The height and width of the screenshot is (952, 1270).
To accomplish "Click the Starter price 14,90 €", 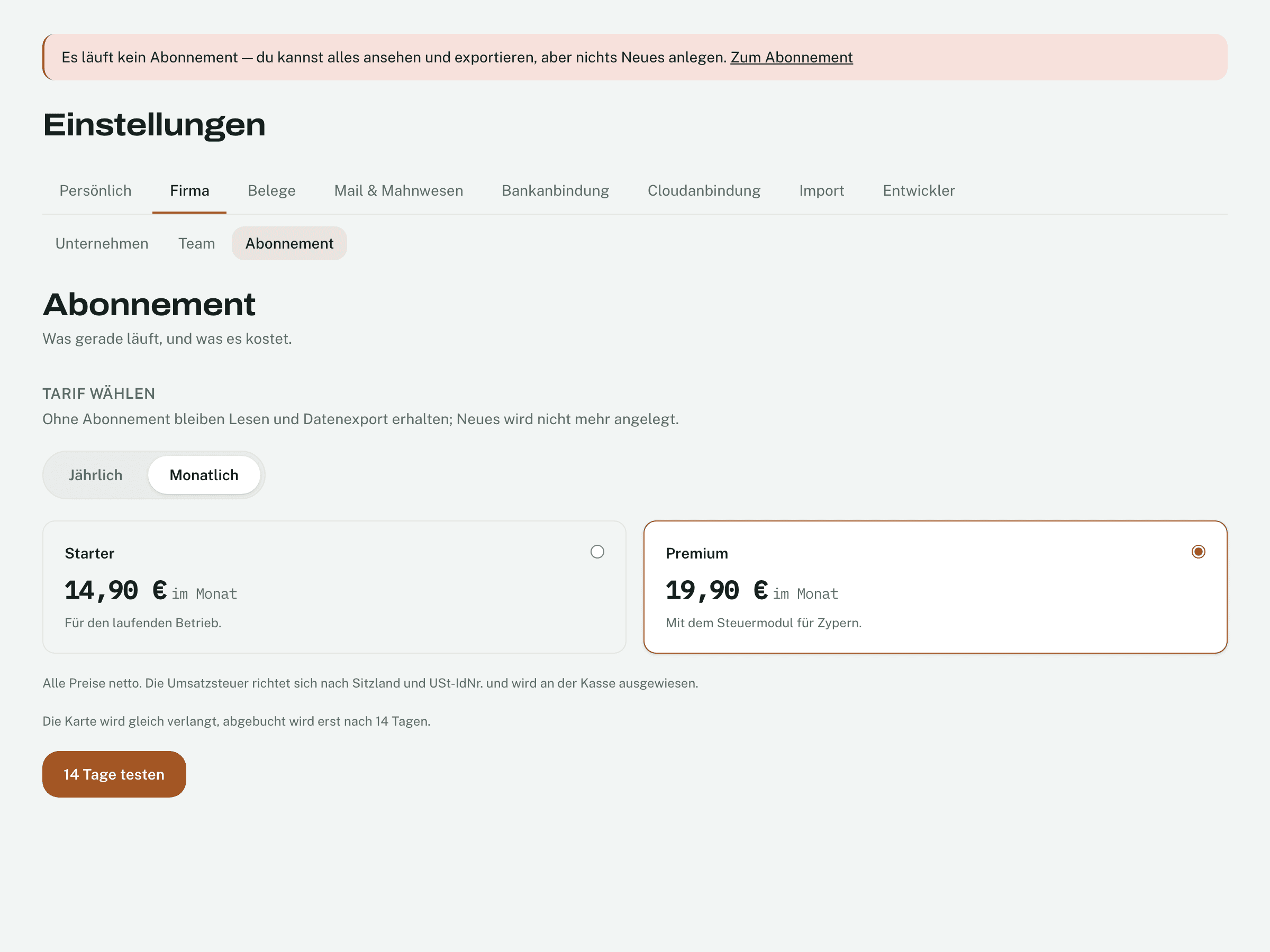I will click(116, 590).
